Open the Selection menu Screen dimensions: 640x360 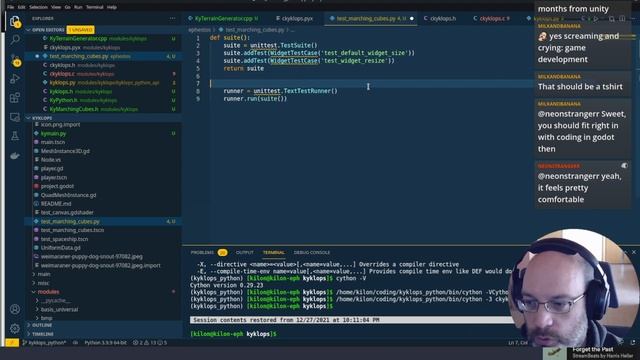click(38, 7)
